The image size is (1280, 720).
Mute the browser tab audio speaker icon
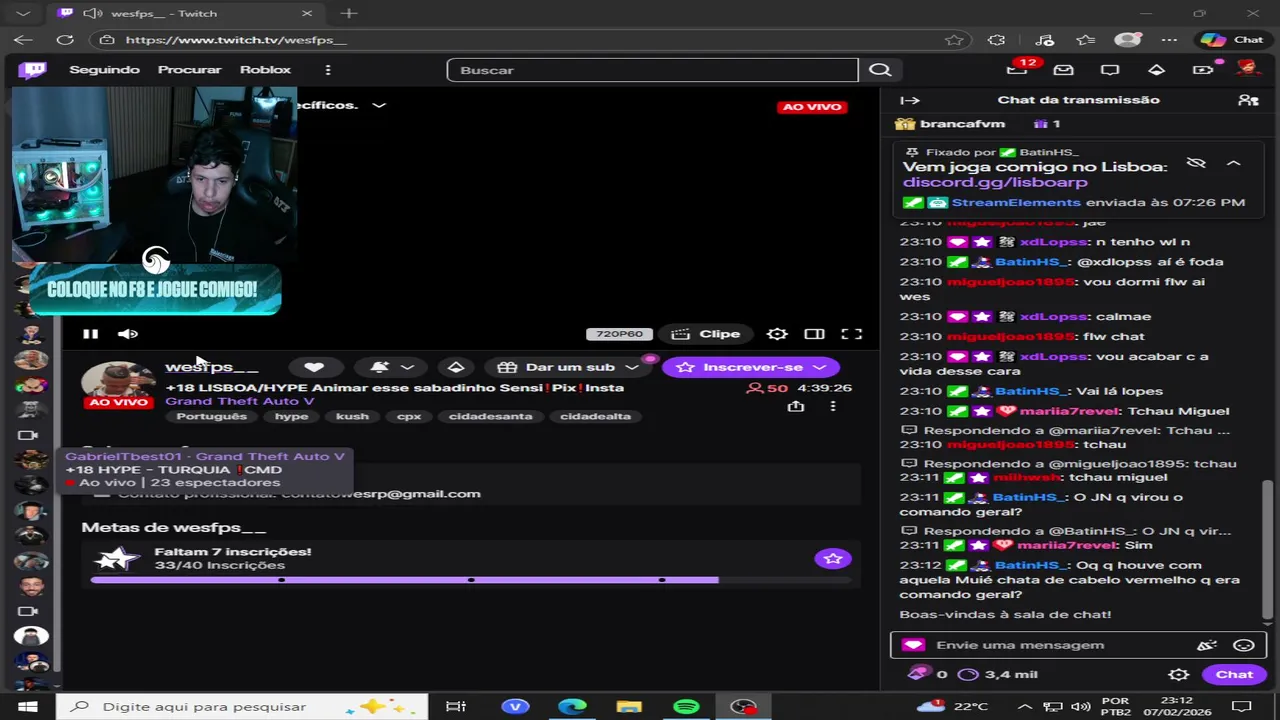(x=93, y=13)
